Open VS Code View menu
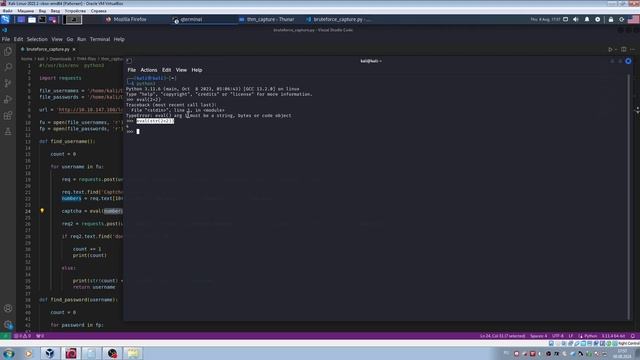This screenshot has width=640, height=360. [57, 39]
